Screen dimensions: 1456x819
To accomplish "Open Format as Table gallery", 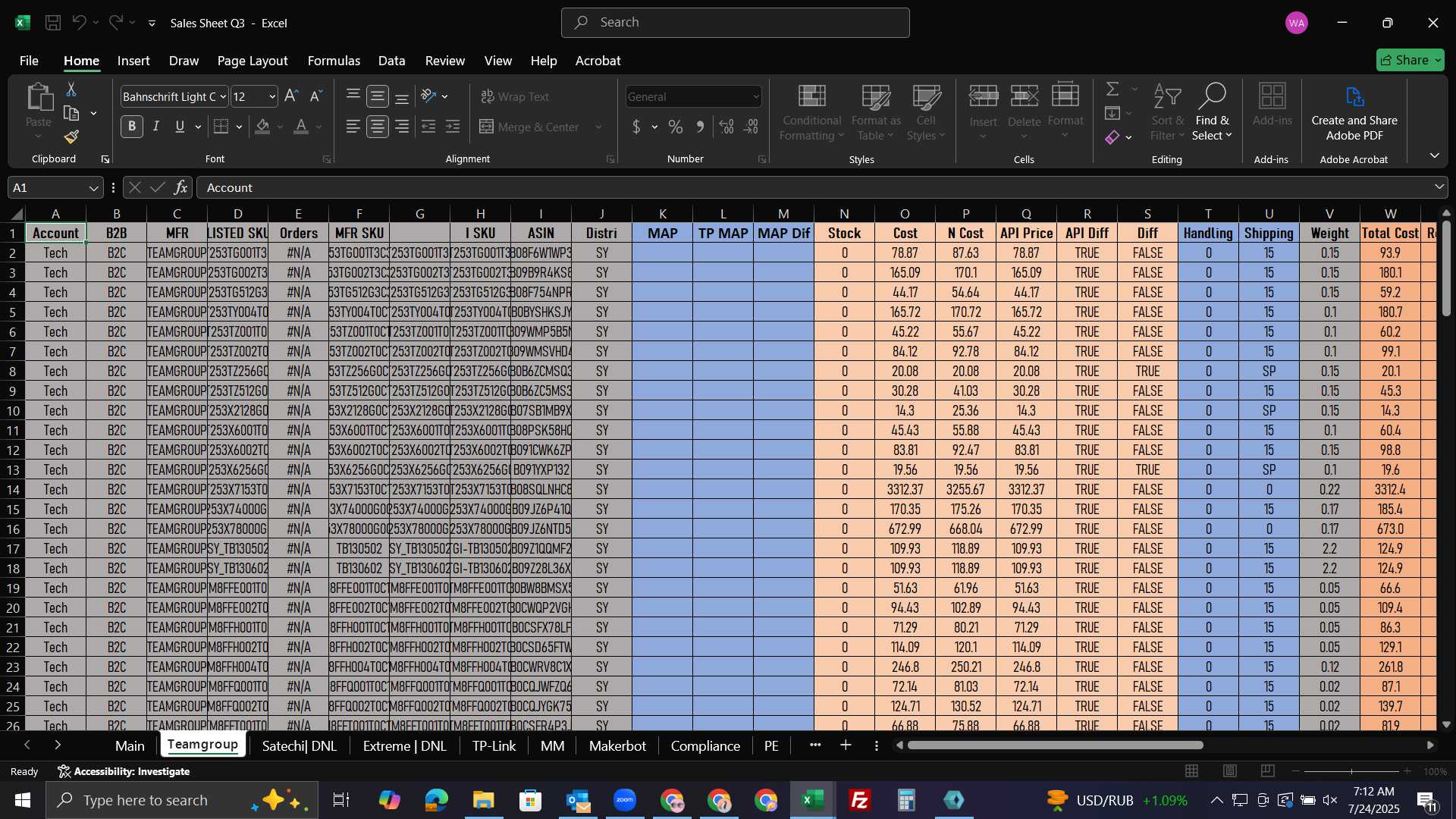I will 876,112.
